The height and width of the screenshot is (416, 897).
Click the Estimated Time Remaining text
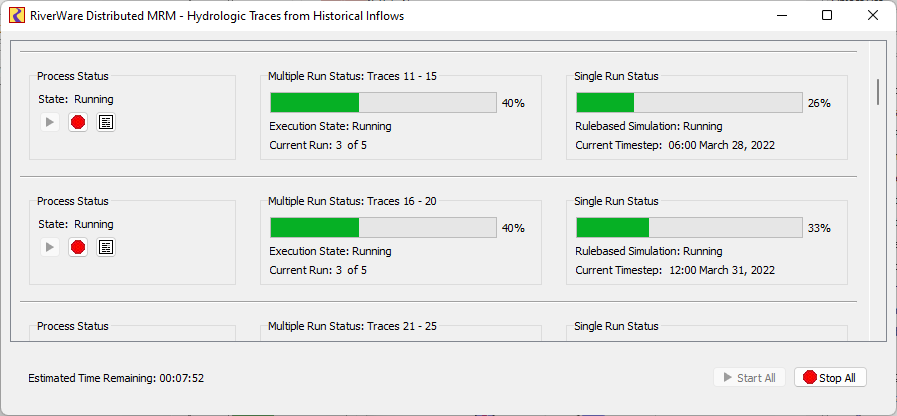(116, 379)
